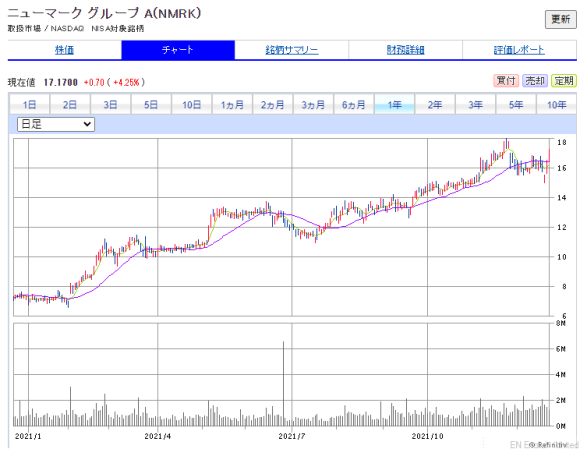This screenshot has height=449, width=580.
Task: Click the 2021/7 date axis label
Action: (292, 436)
